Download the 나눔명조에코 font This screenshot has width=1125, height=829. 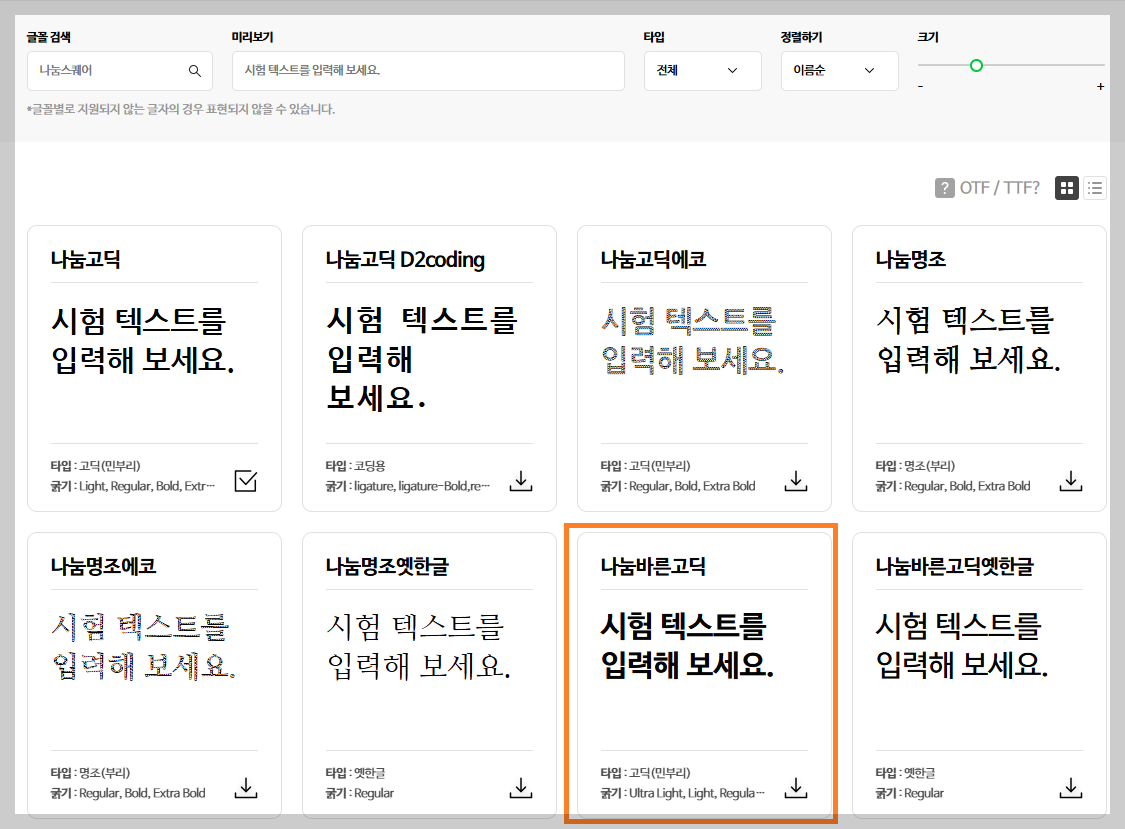click(x=245, y=788)
